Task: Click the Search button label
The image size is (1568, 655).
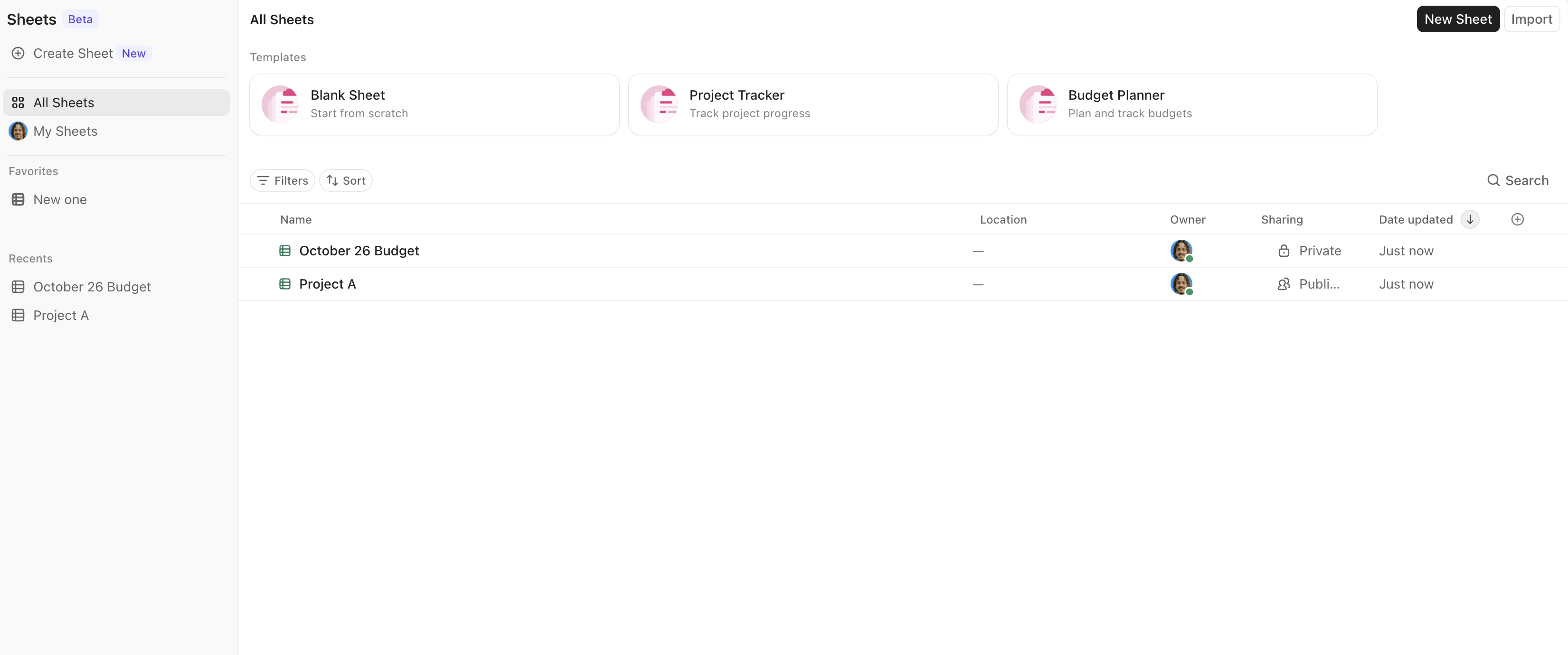Action: point(1527,181)
